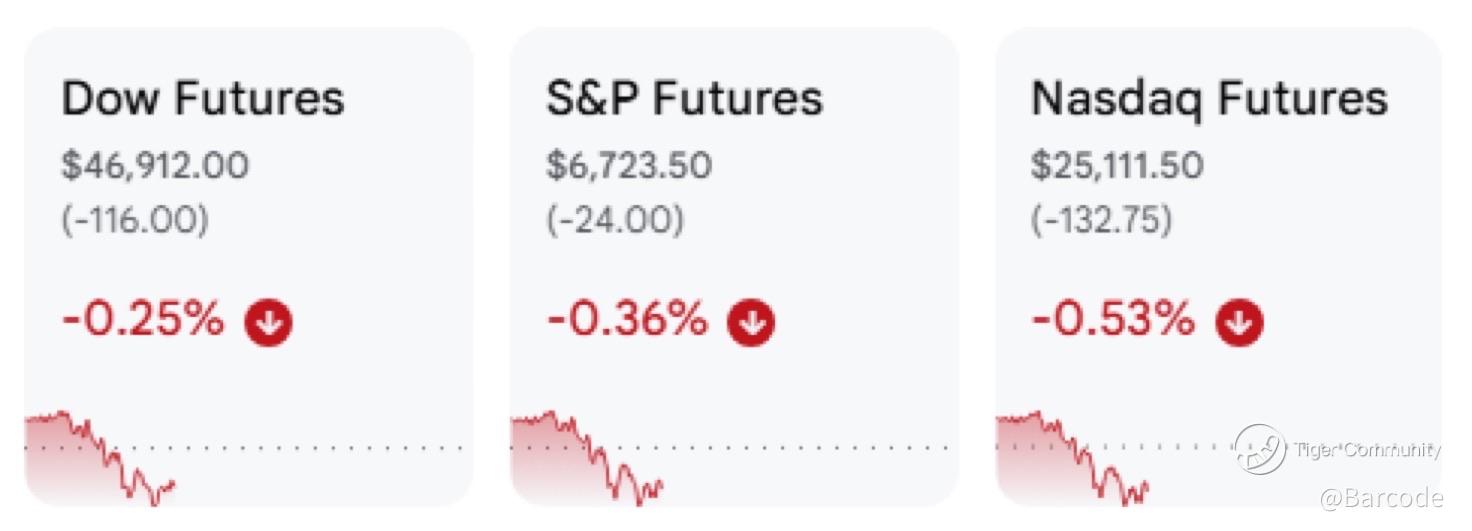Open the Dow Futures card title

click(203, 98)
